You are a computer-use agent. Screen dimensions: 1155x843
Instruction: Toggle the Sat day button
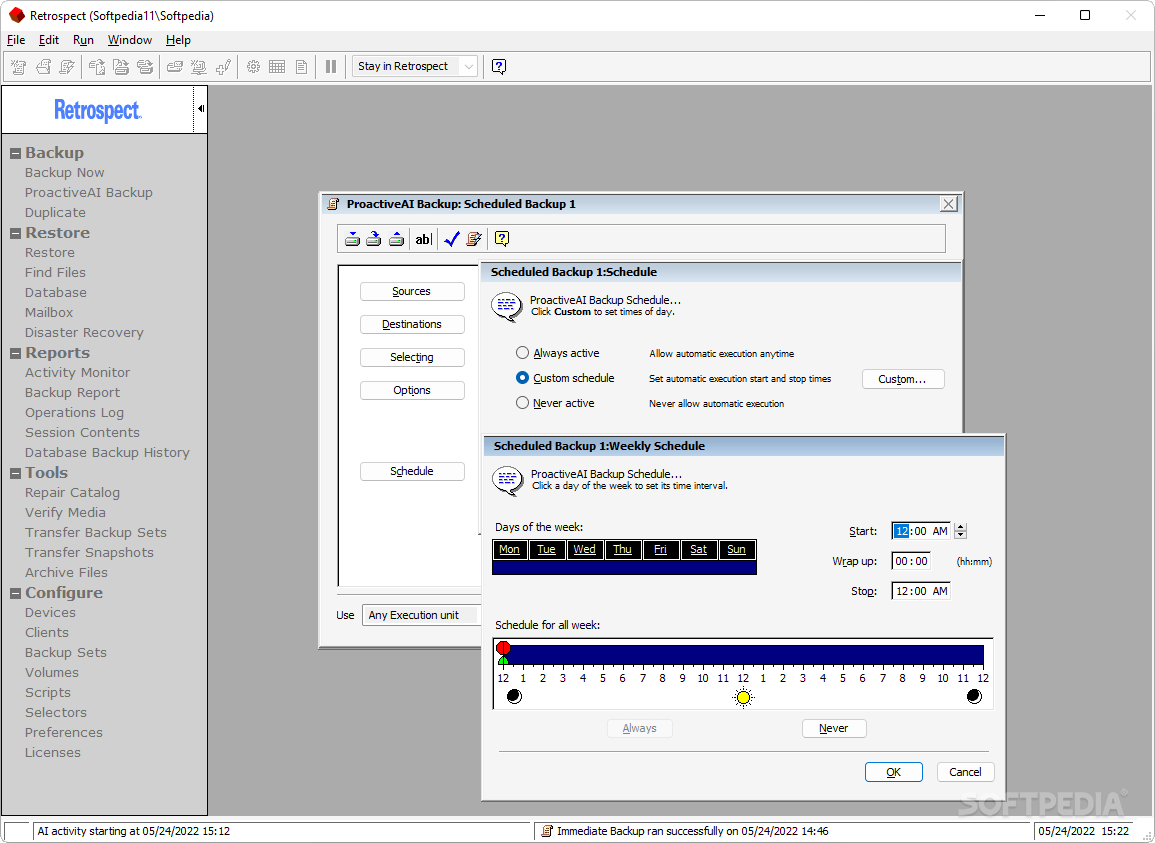pos(698,550)
